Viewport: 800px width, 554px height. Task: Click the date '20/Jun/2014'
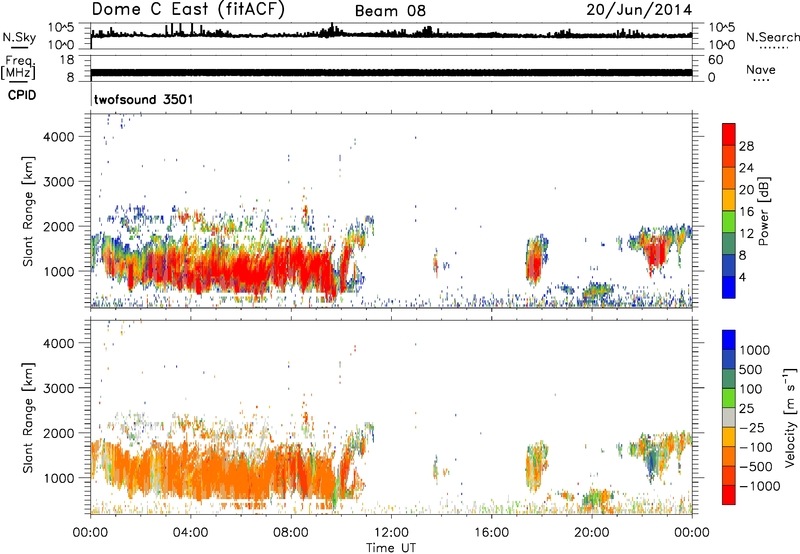click(x=639, y=10)
